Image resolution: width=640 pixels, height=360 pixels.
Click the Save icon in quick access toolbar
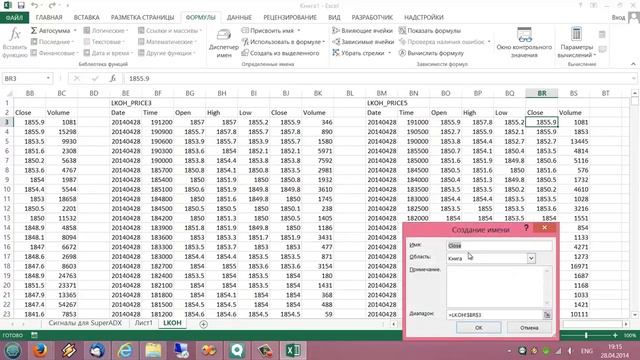pyautogui.click(x=21, y=5)
